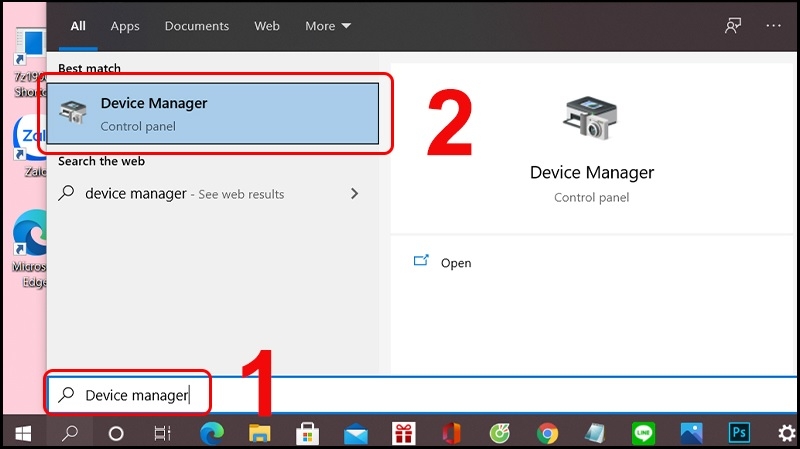Open the Photos app from the taskbar
This screenshot has height=449, width=800.
tap(691, 434)
